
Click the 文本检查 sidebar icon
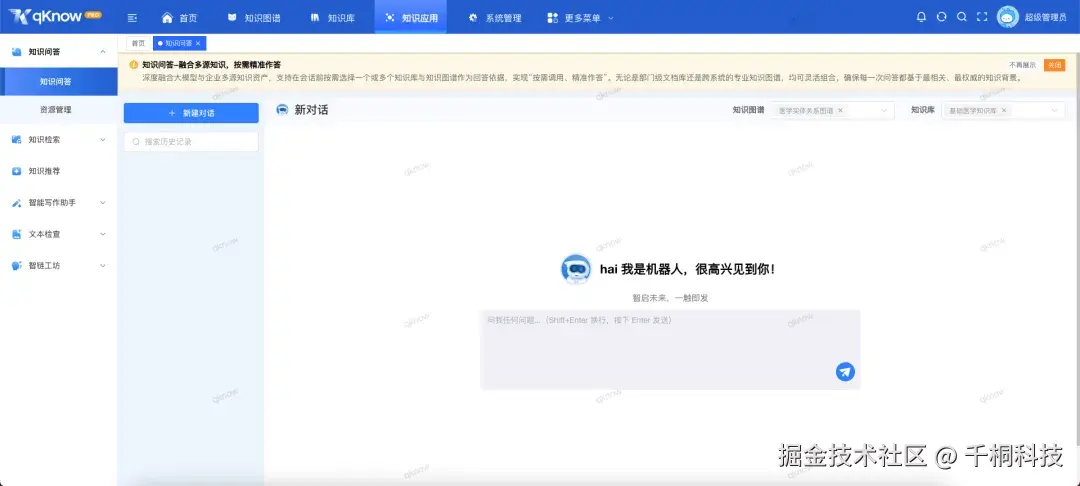(17, 234)
